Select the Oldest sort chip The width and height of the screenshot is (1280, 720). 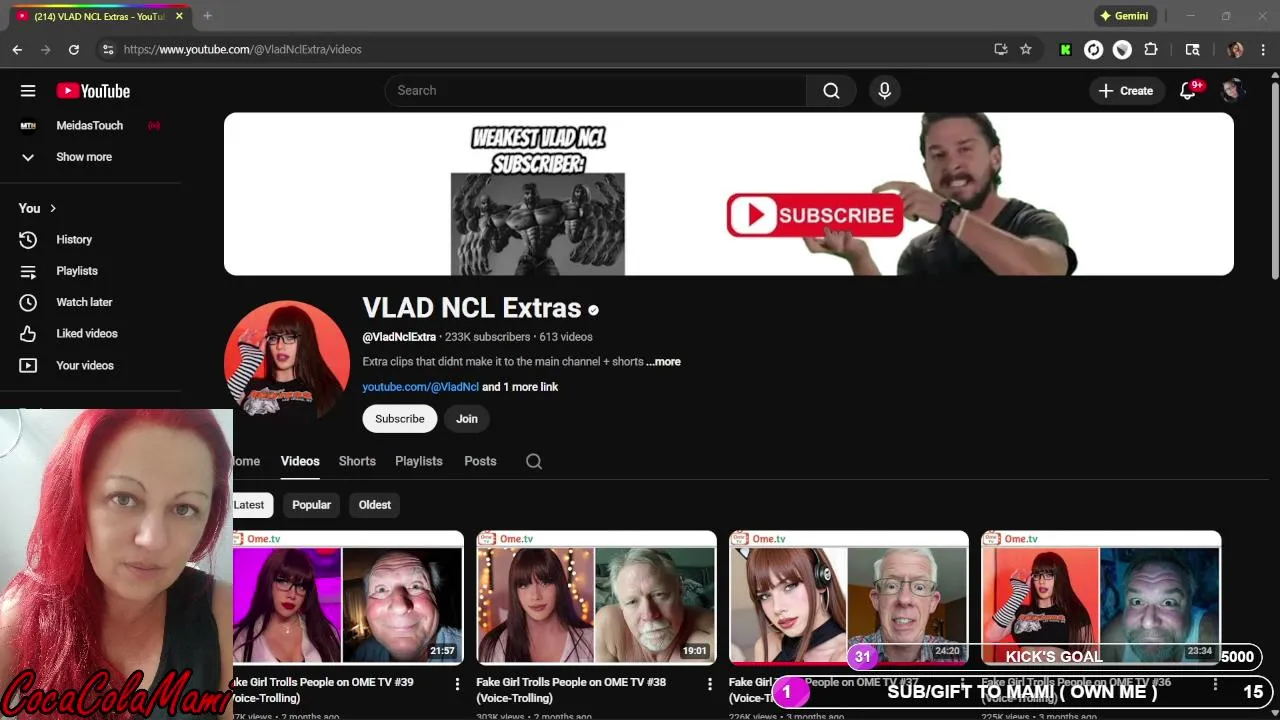click(x=375, y=505)
